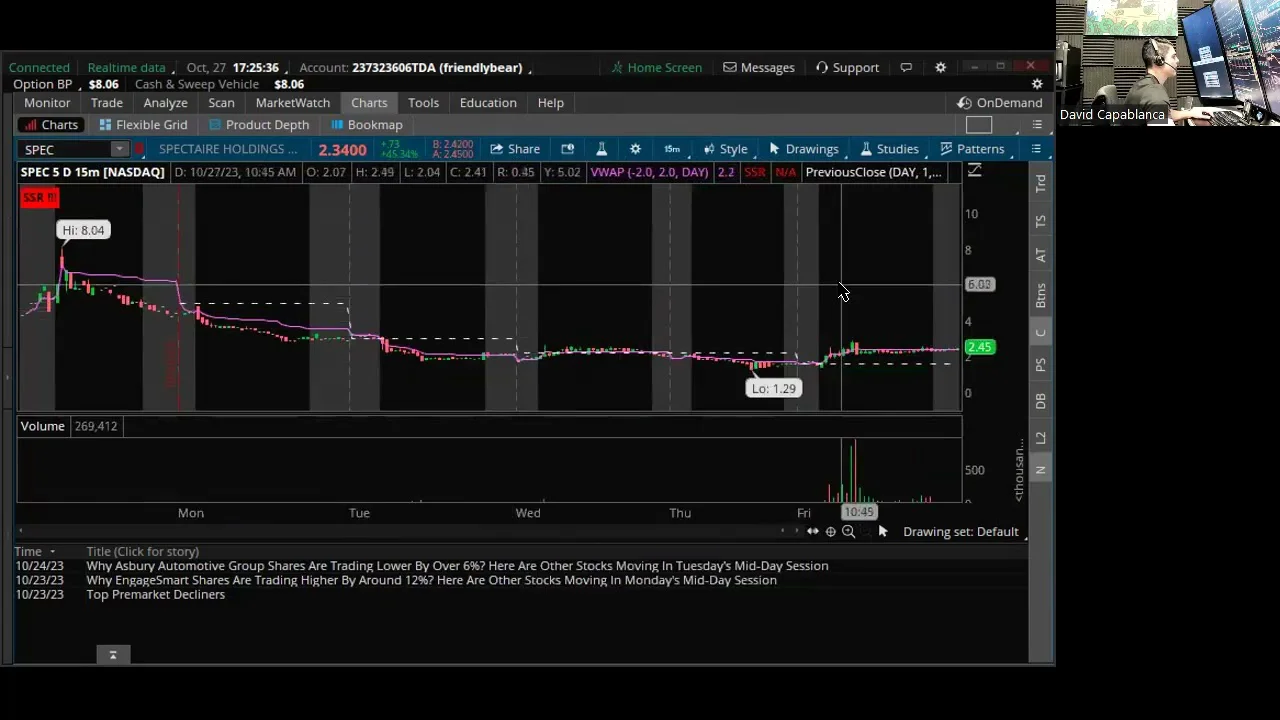Select the pointer drawing tool icon

click(882, 532)
